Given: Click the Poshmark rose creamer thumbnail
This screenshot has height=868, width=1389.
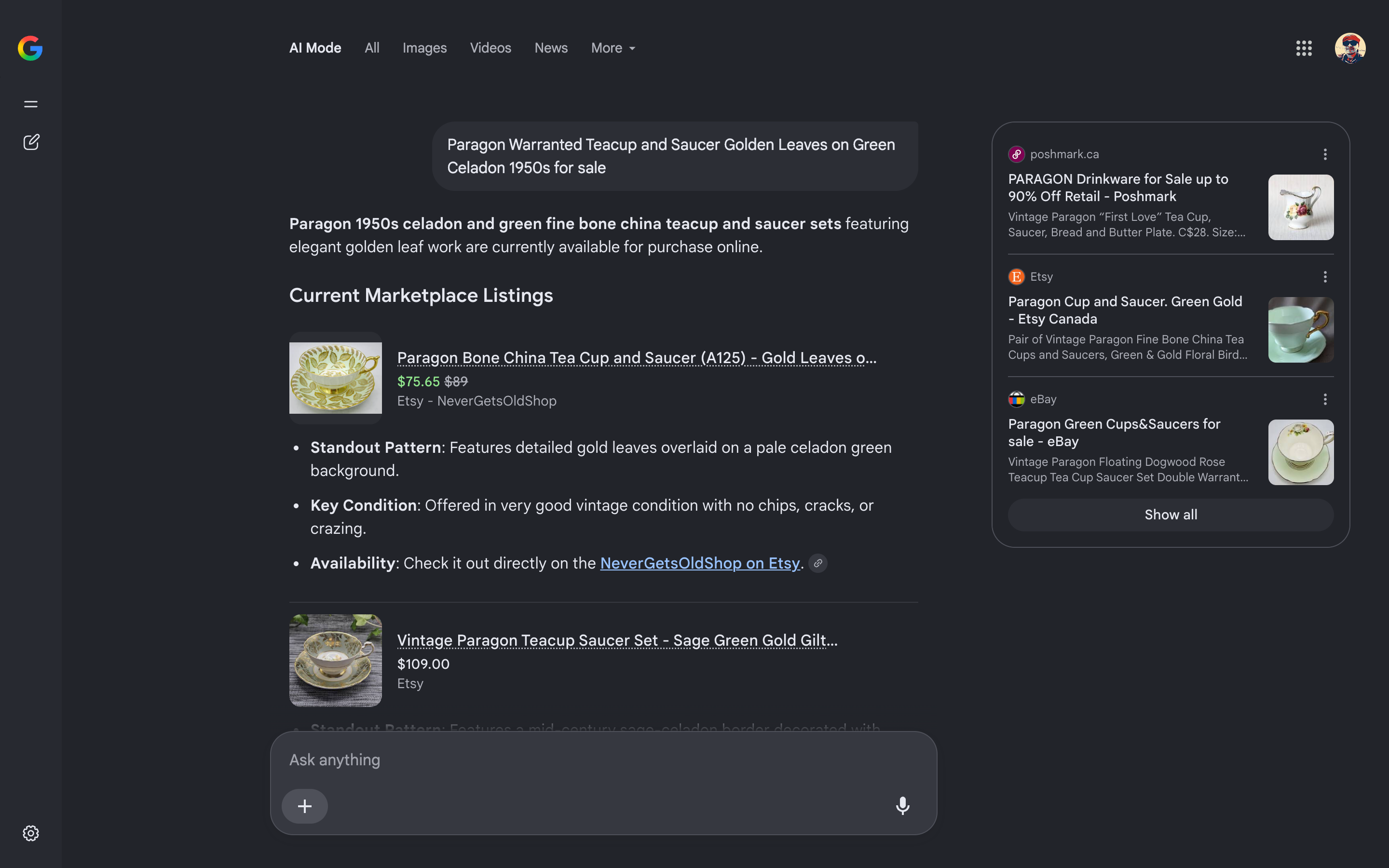Looking at the screenshot, I should (x=1301, y=207).
